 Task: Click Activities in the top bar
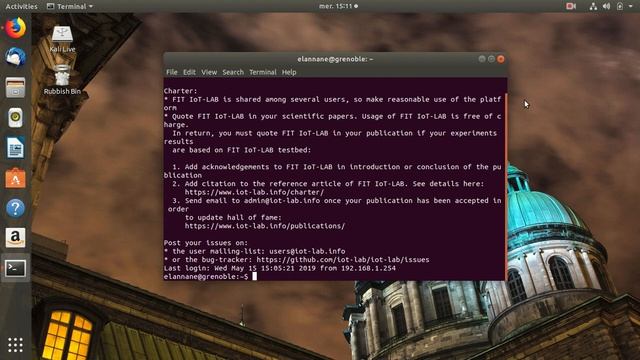click(21, 6)
